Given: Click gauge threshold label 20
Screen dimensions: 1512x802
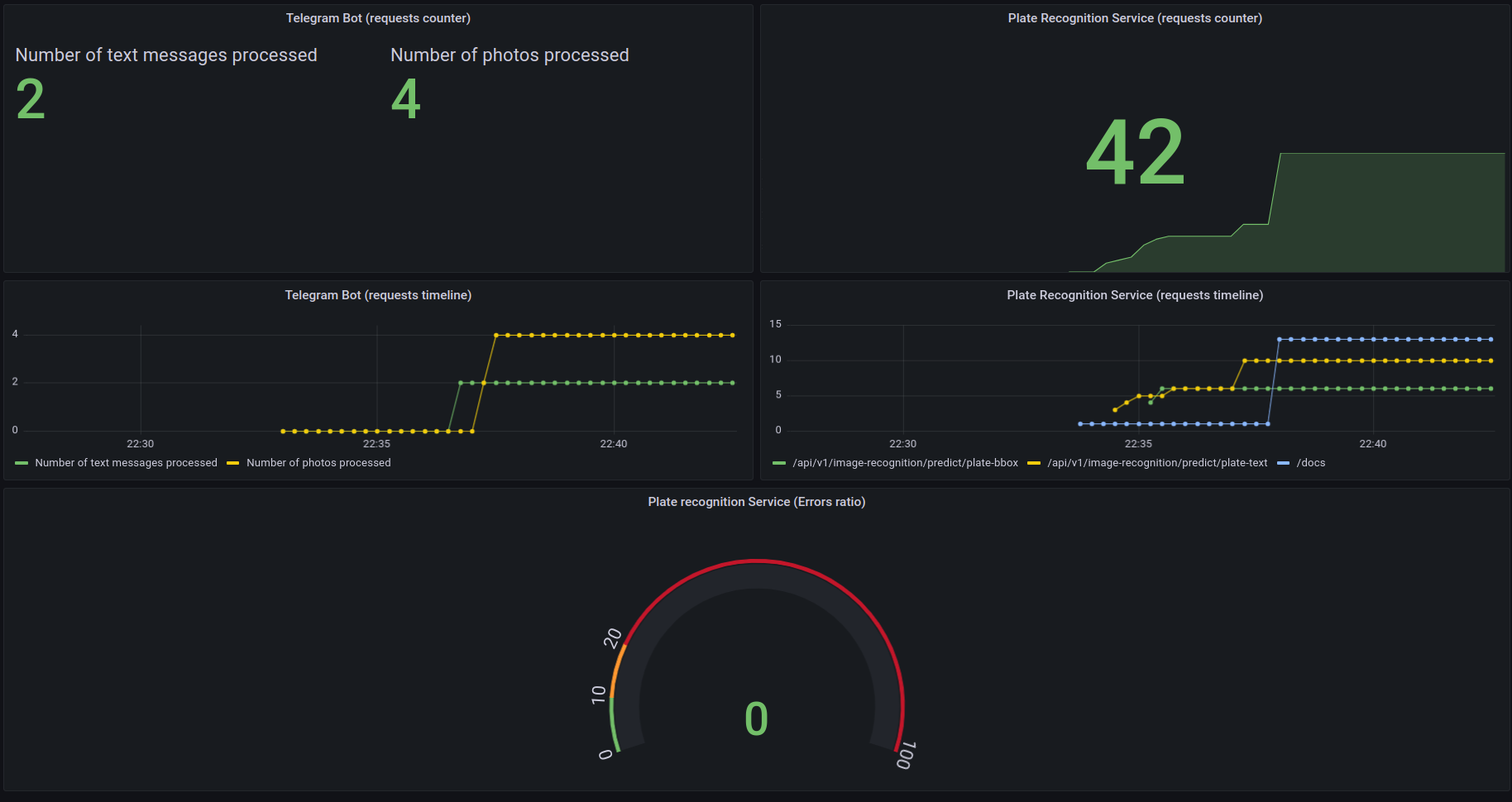Looking at the screenshot, I should pos(613,638).
